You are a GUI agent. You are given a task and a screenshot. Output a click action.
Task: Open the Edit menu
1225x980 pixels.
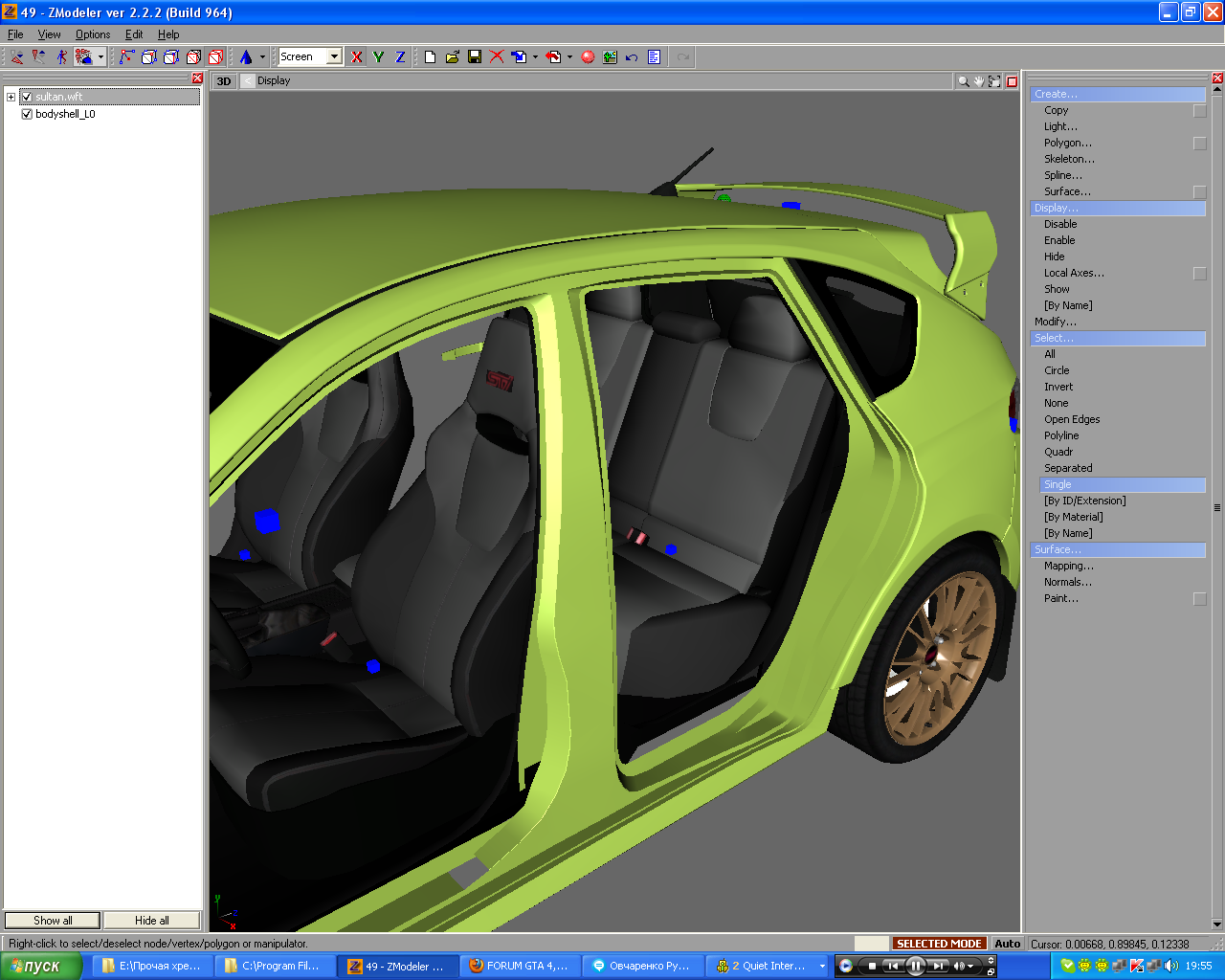coord(134,34)
